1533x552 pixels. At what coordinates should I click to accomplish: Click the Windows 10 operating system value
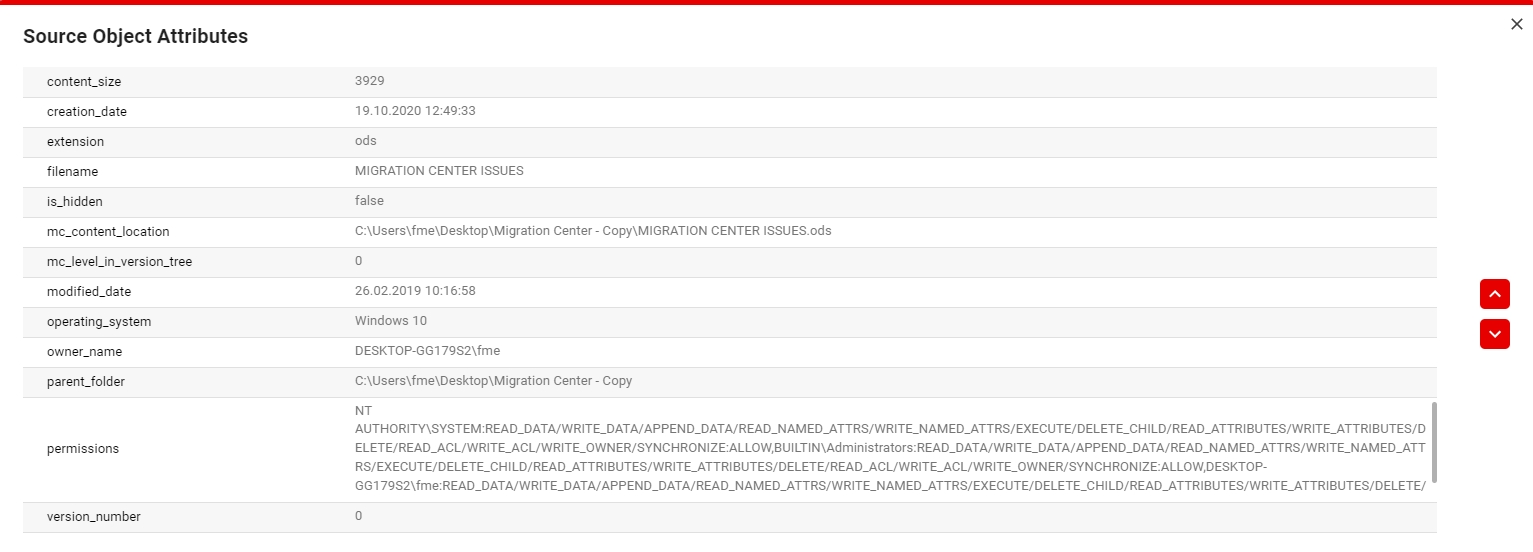391,321
